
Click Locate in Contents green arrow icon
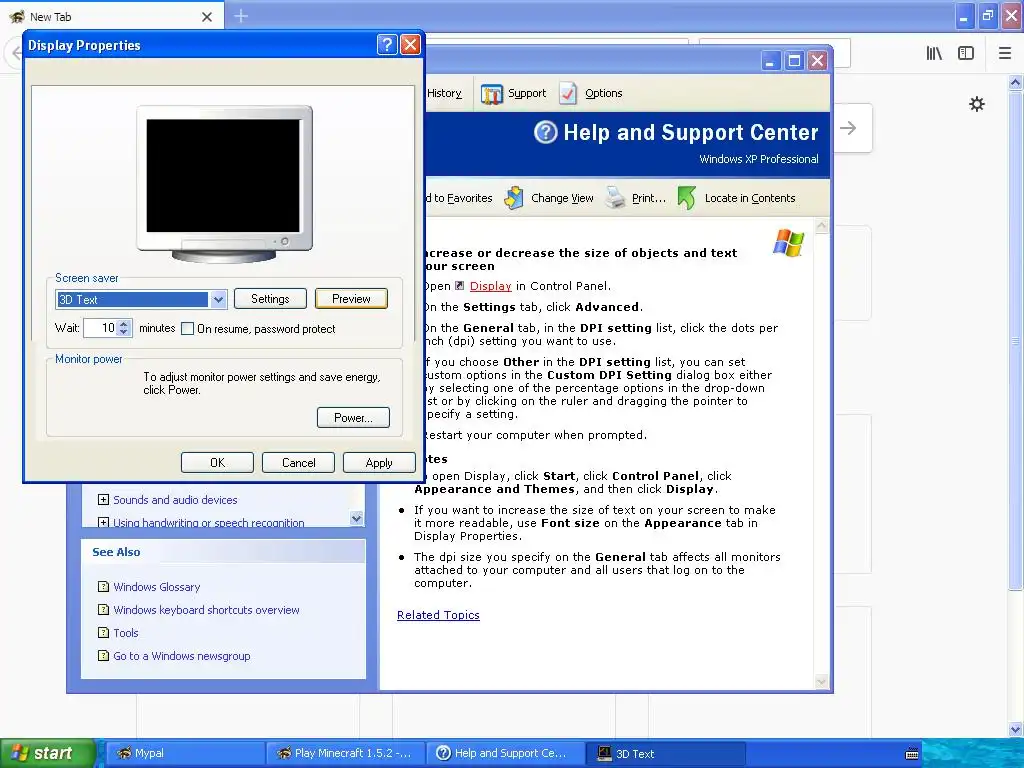(x=686, y=198)
